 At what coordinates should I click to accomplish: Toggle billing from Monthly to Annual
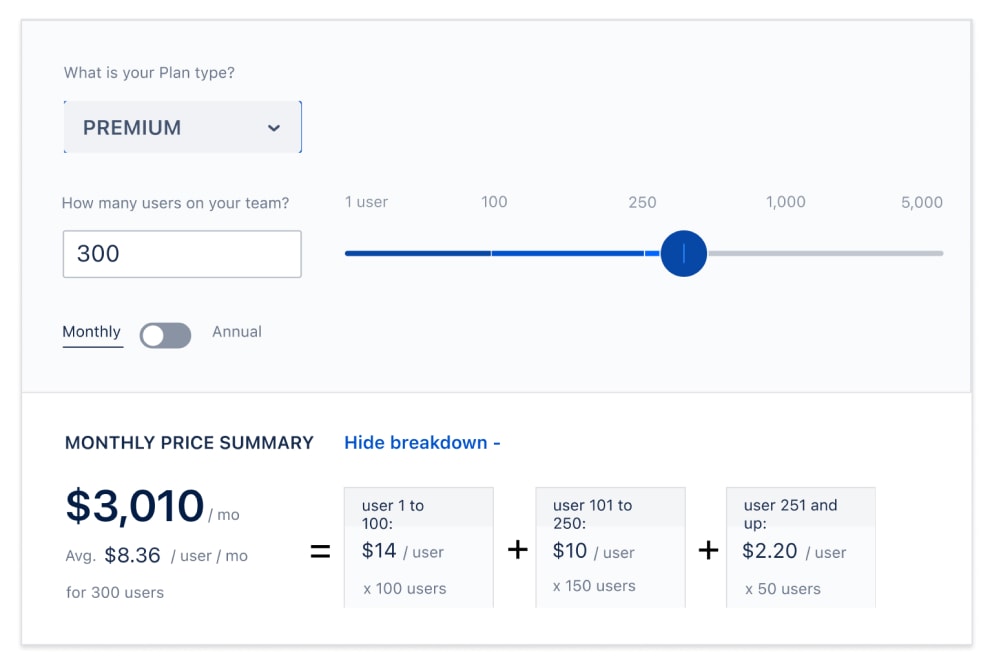[x=165, y=335]
